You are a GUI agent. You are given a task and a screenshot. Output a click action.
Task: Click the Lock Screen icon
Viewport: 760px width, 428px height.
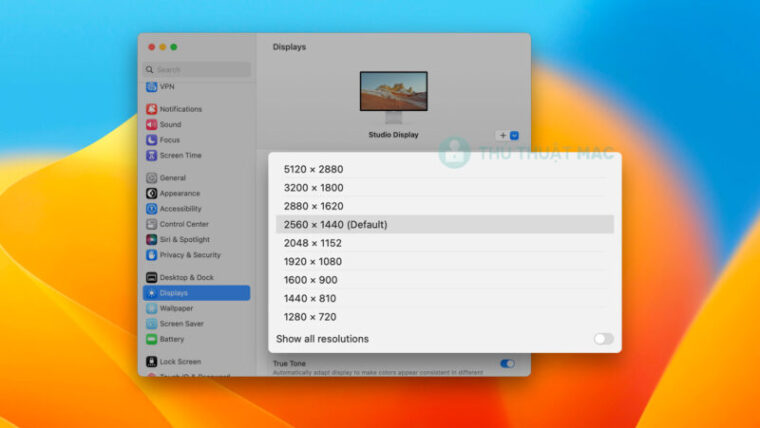(x=152, y=362)
